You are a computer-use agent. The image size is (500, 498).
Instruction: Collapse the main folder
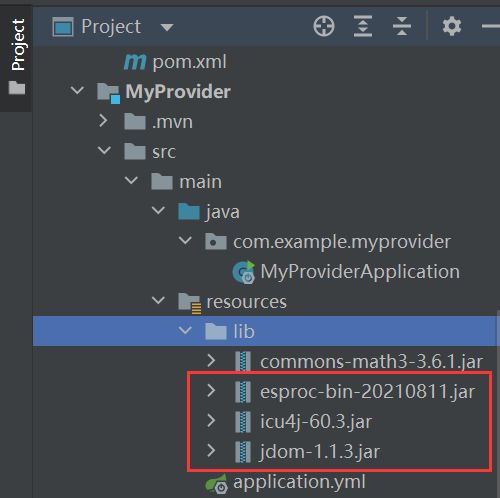point(131,180)
